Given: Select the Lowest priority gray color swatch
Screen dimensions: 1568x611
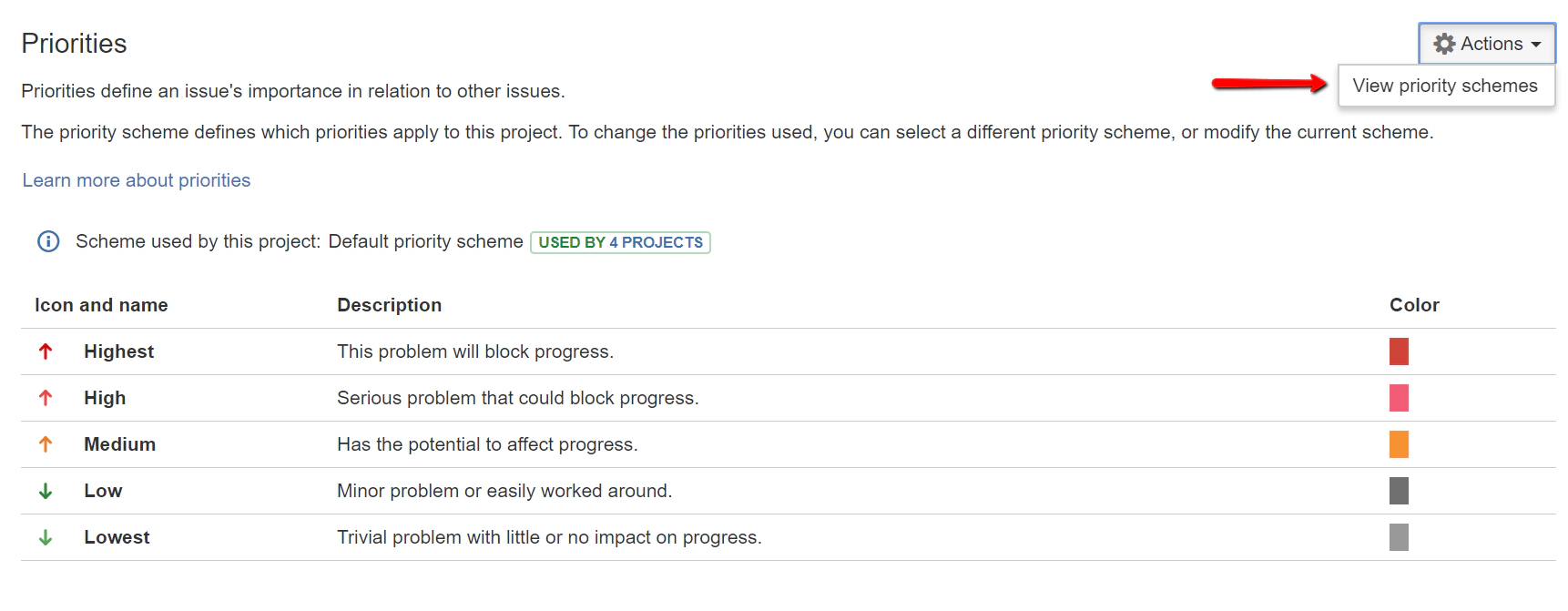Looking at the screenshot, I should click(x=1400, y=537).
